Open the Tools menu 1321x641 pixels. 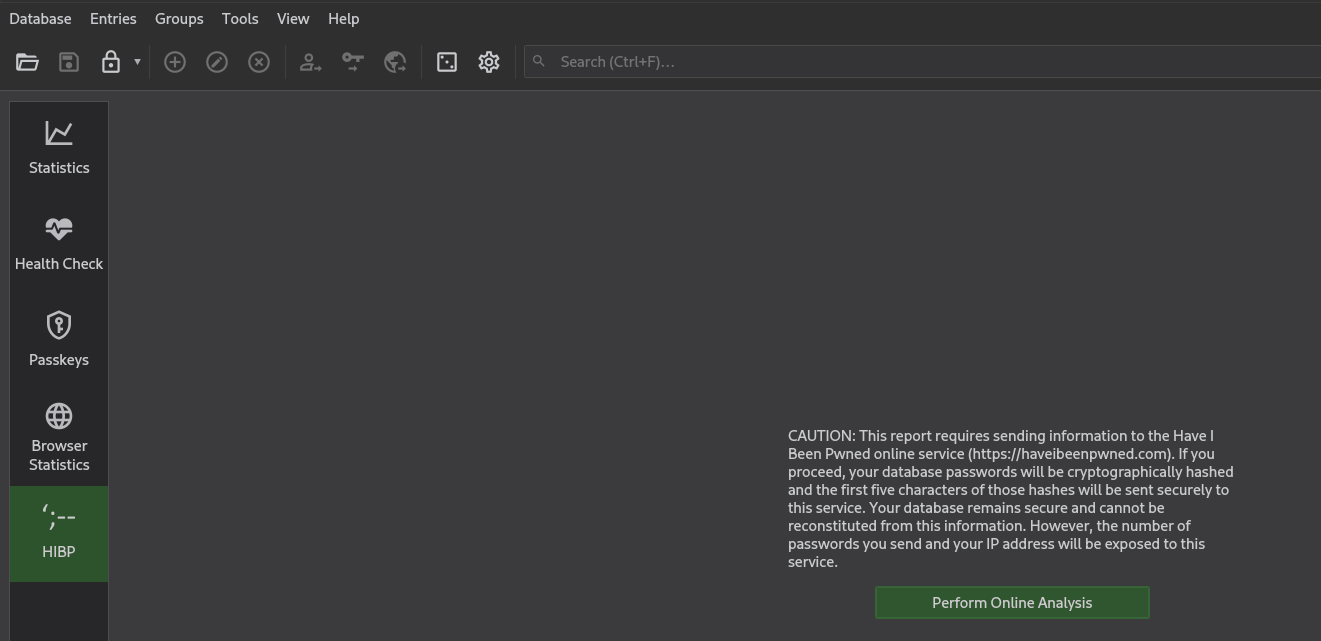[x=240, y=19]
